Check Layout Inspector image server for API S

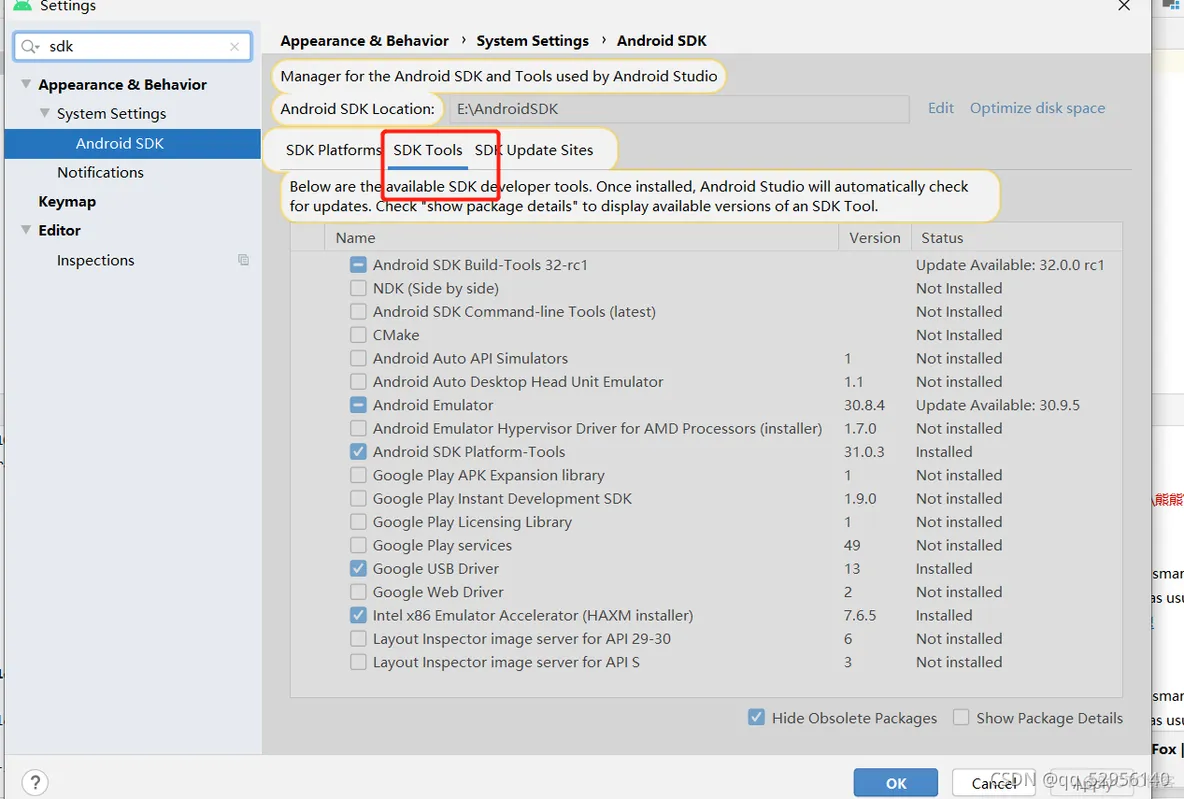click(358, 663)
